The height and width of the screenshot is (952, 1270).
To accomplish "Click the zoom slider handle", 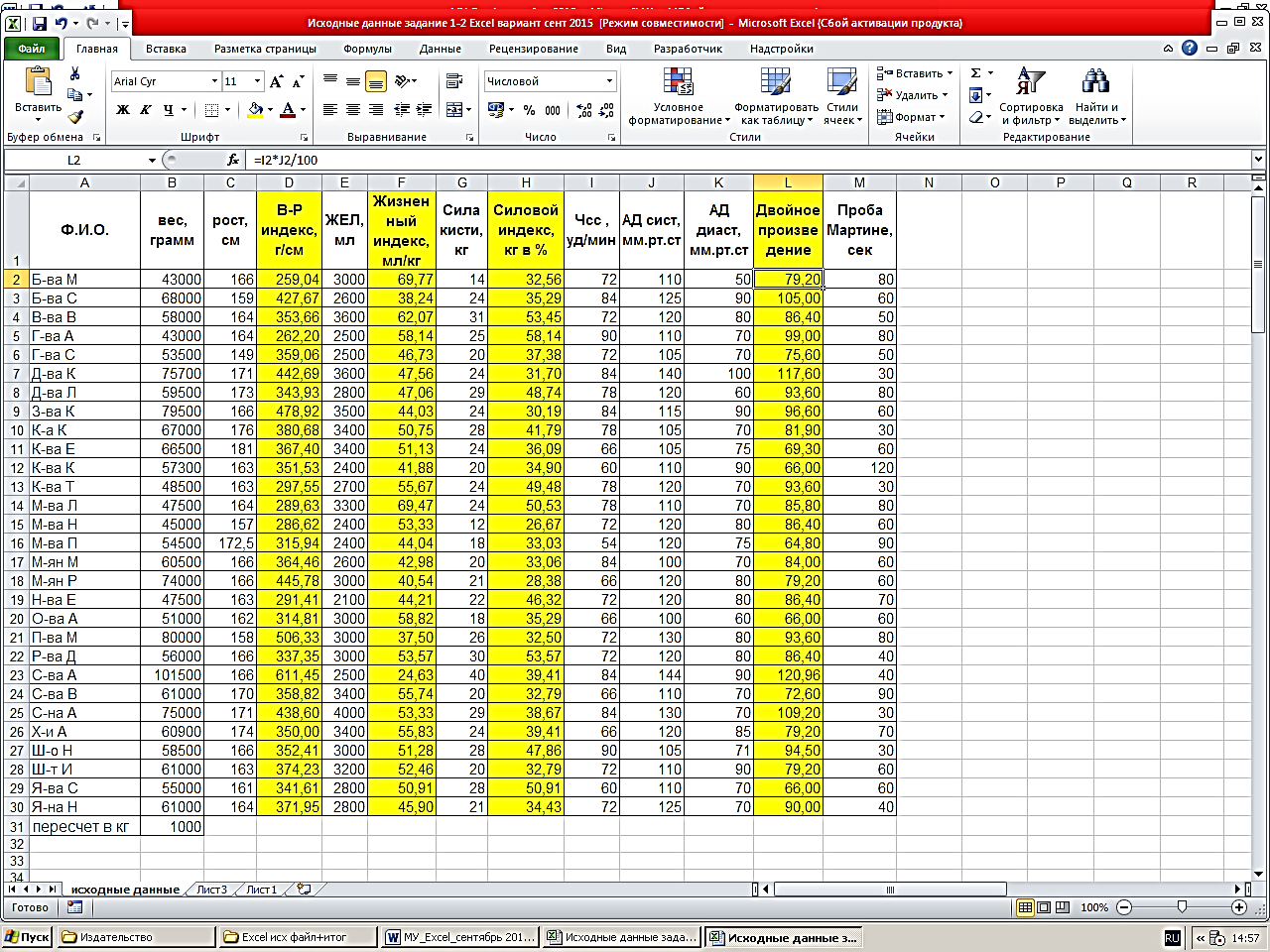I will click(1182, 907).
